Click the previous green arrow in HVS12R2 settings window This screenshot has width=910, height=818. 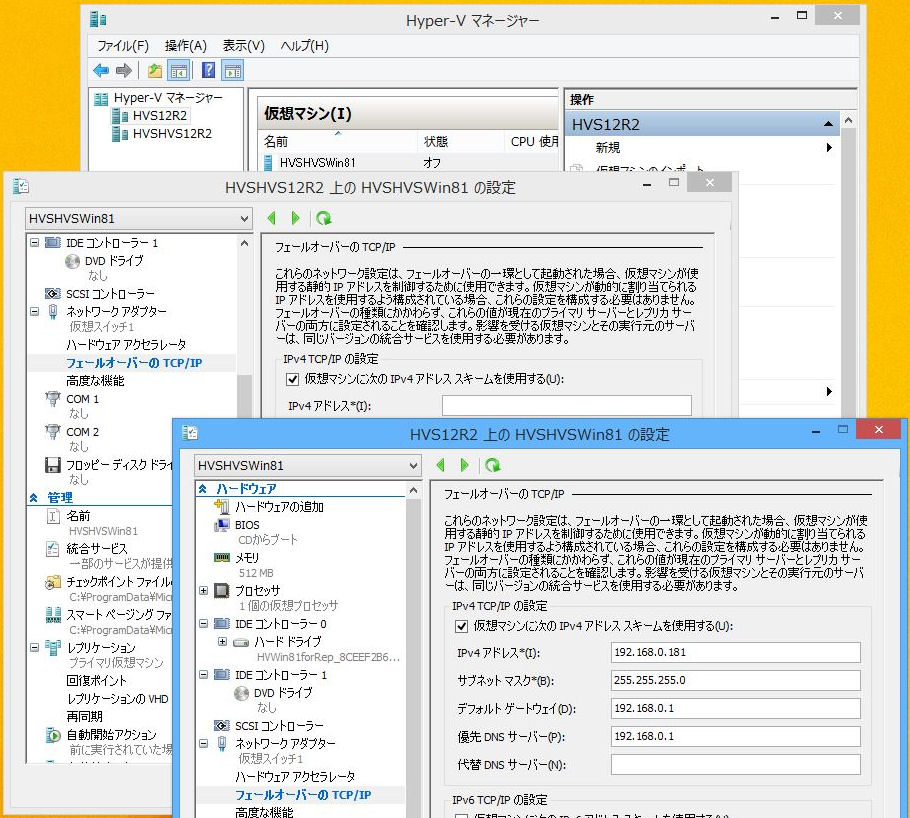[440, 465]
